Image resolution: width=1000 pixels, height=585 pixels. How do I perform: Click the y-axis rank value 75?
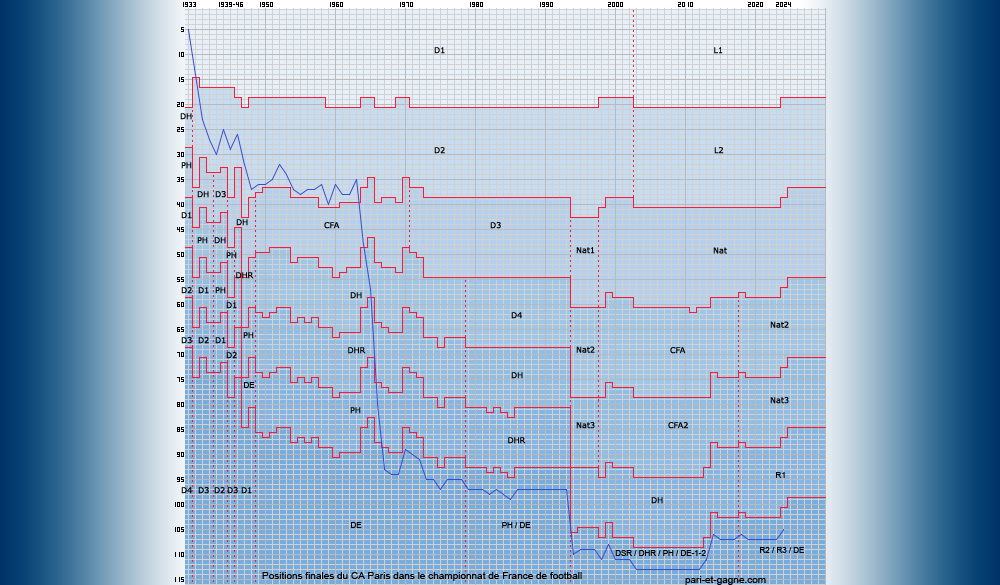180,380
